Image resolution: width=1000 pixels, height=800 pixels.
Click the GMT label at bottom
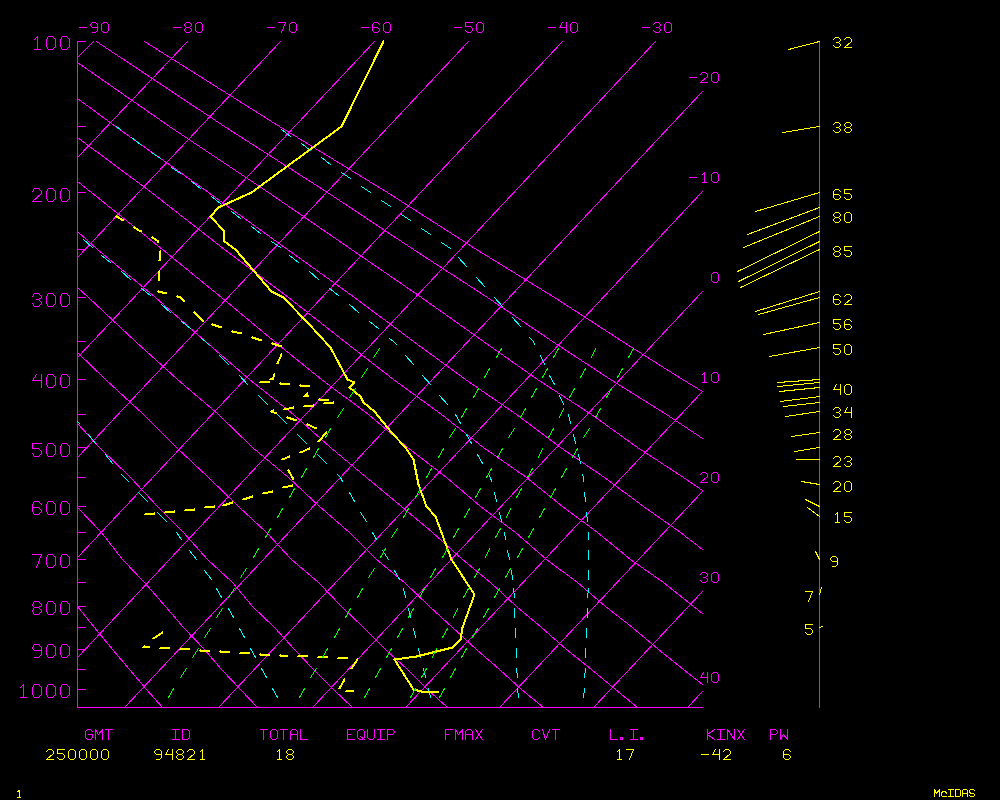click(x=99, y=735)
